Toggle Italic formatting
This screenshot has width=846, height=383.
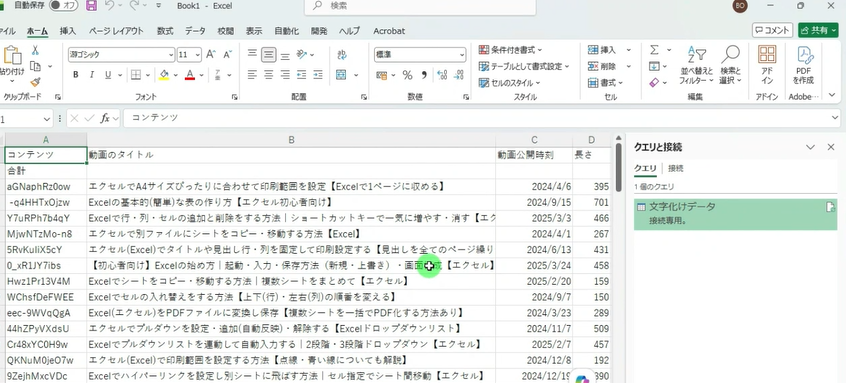click(x=92, y=74)
